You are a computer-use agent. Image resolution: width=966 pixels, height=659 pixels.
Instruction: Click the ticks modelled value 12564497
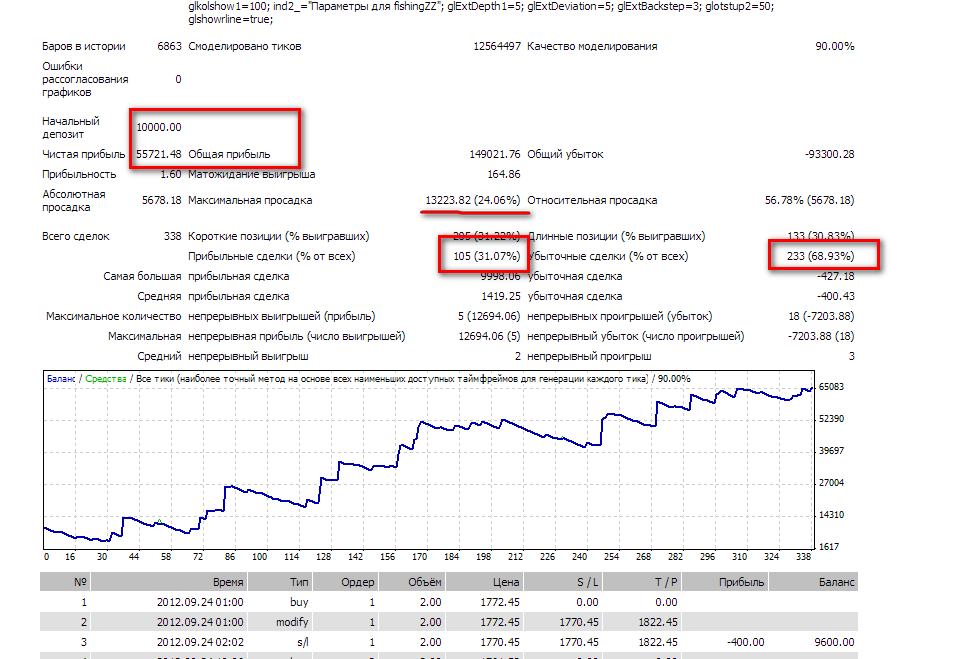[497, 46]
